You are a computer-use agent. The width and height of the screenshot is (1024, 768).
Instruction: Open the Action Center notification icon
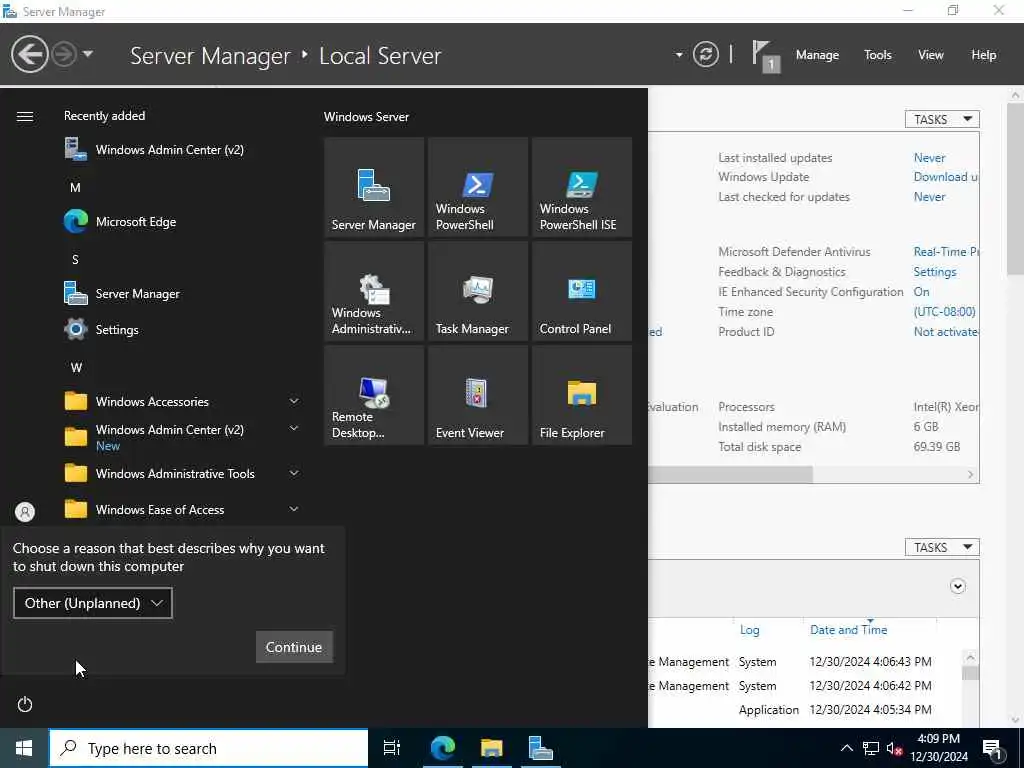993,748
